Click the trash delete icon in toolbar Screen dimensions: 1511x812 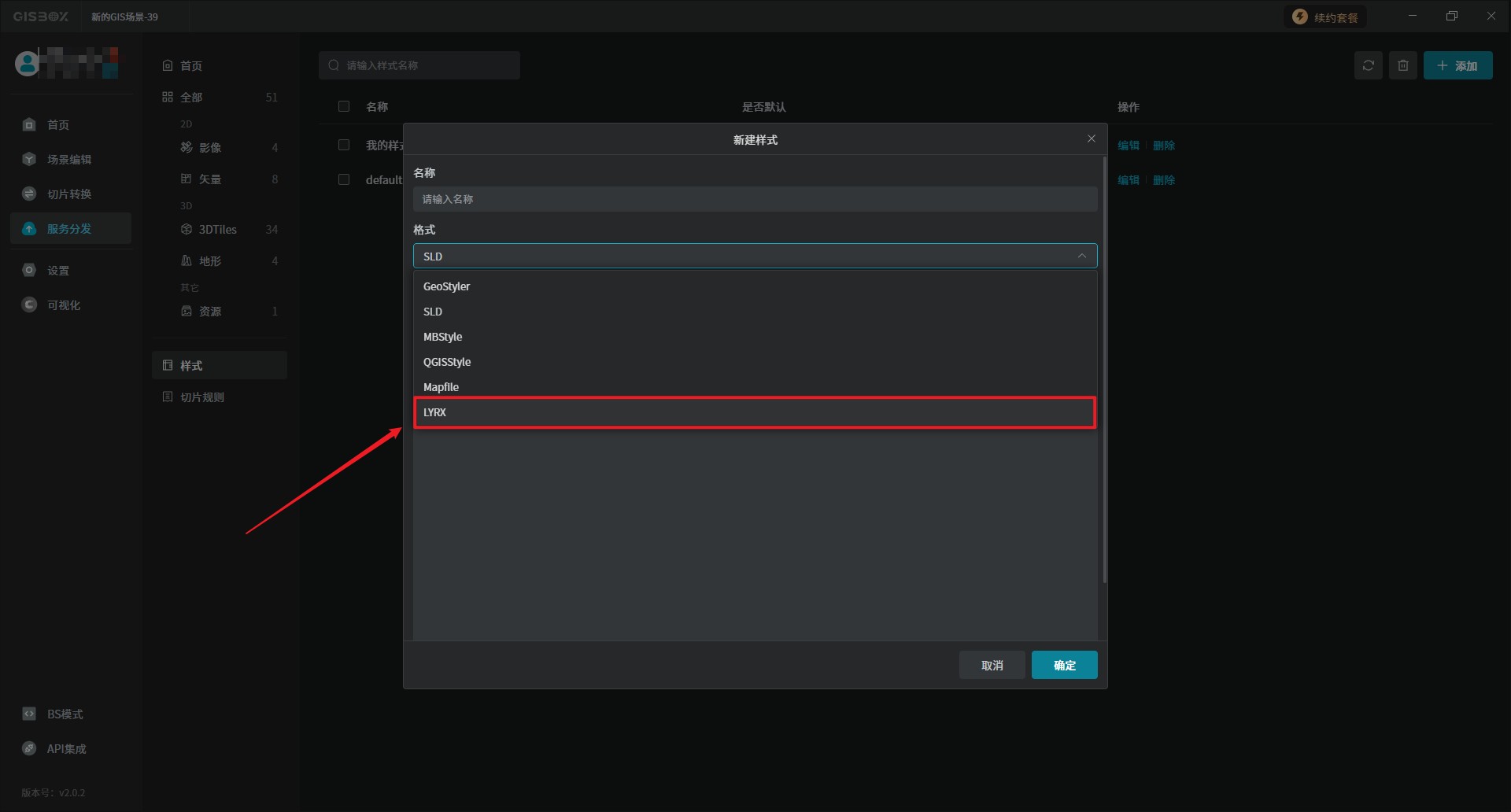point(1402,65)
